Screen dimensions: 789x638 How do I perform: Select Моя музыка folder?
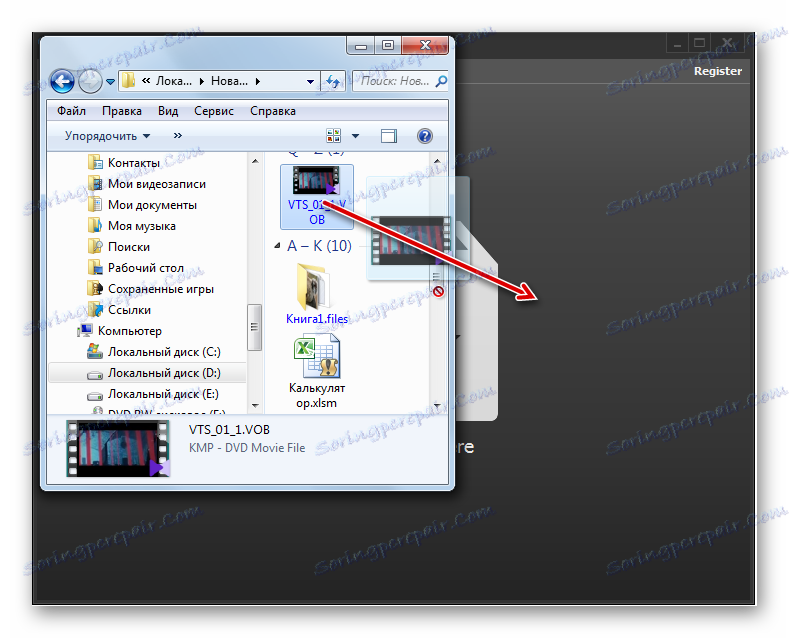click(142, 226)
